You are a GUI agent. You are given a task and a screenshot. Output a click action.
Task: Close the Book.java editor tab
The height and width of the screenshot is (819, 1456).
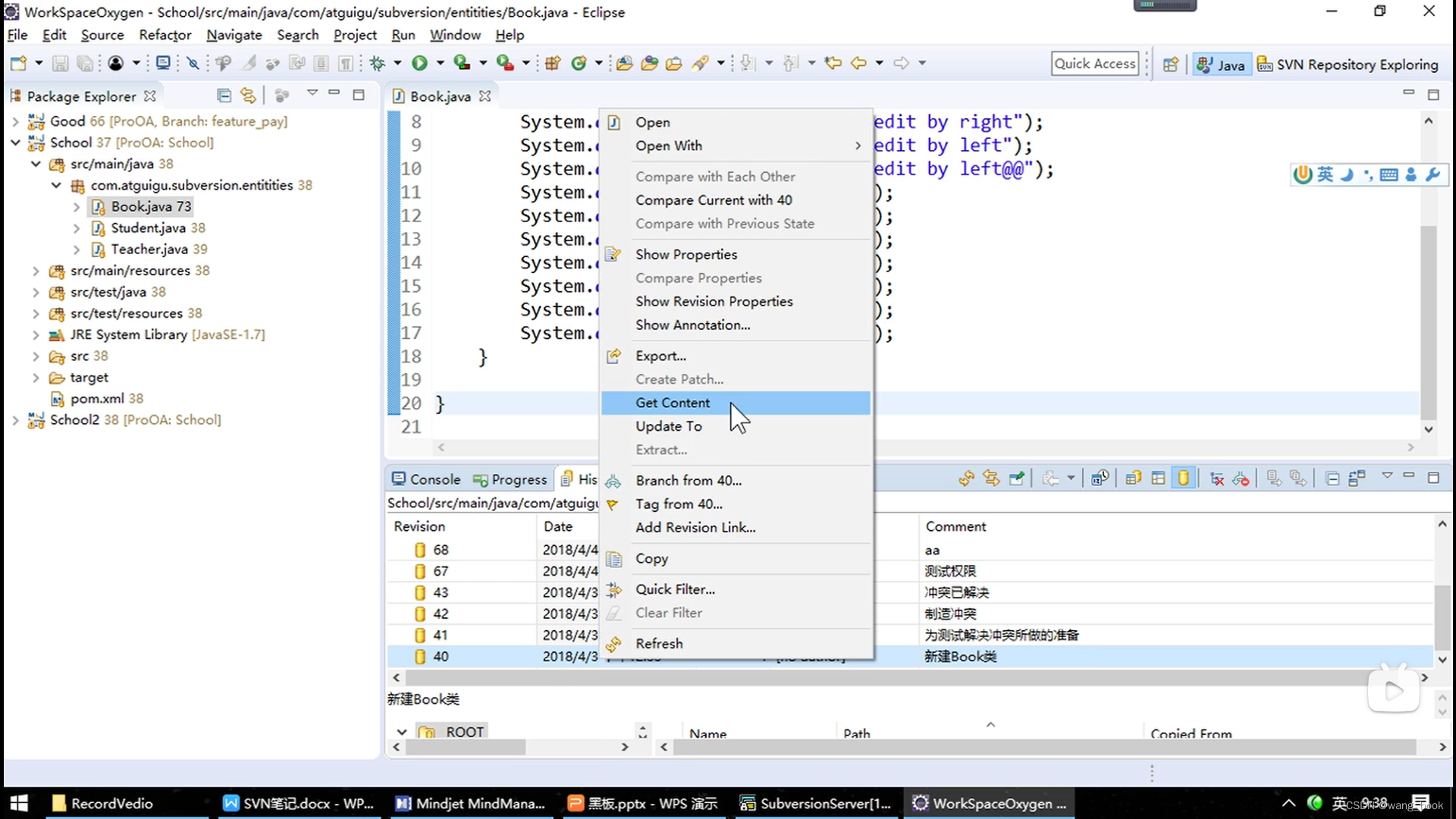(x=485, y=96)
